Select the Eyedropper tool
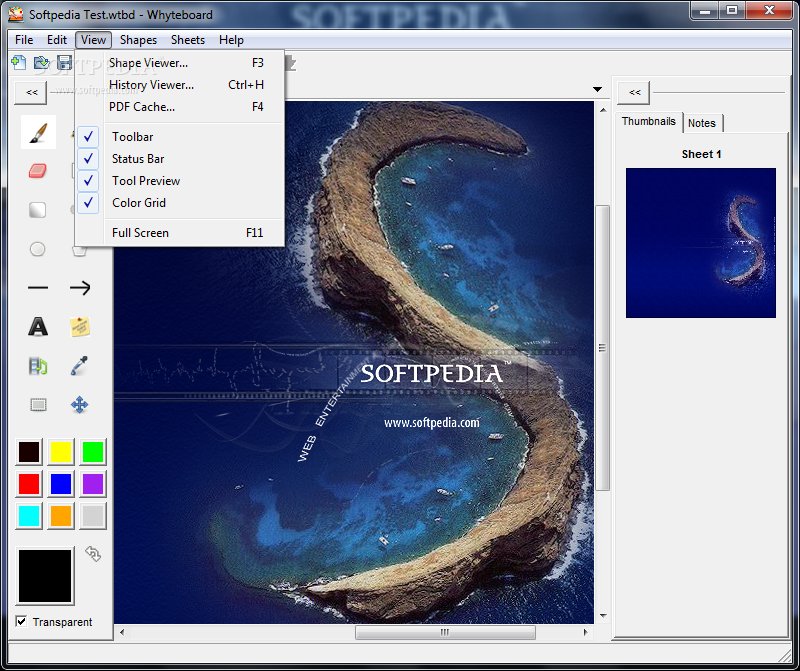 80,366
